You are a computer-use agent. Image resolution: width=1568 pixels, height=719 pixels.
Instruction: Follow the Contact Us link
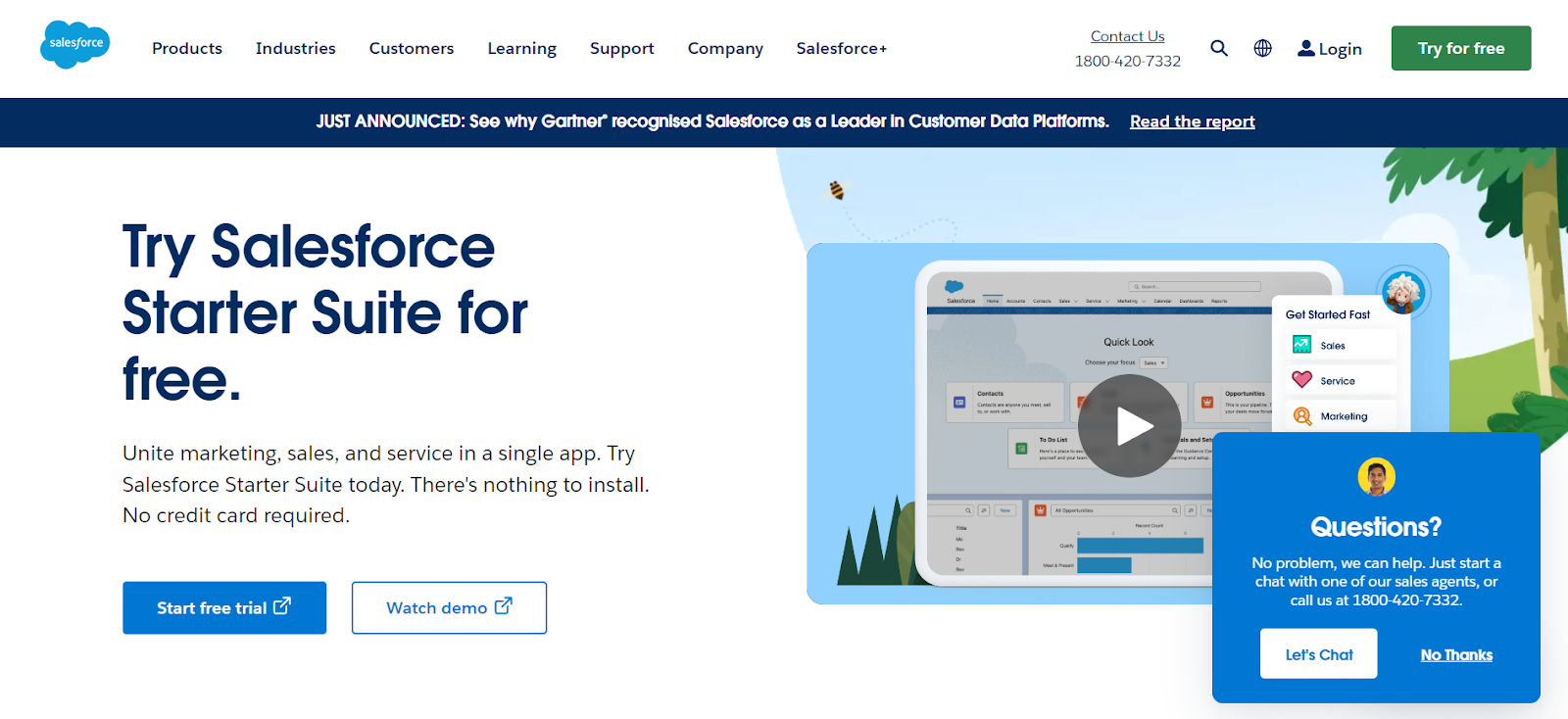pos(1128,36)
